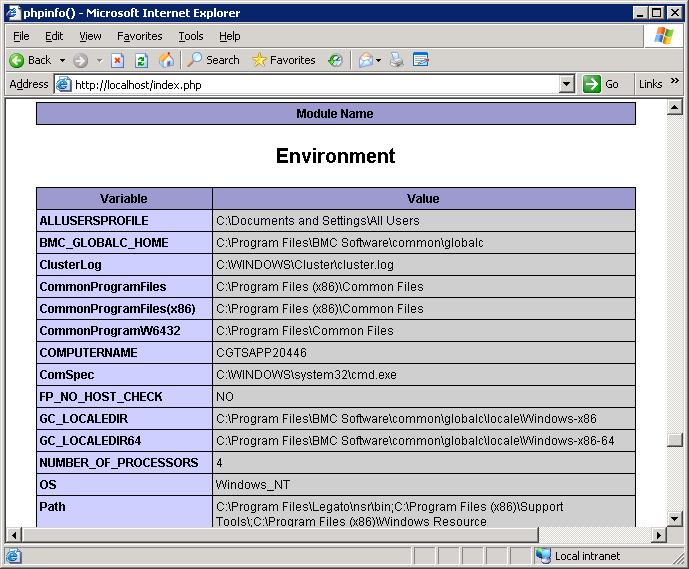Expand the Back button history dropdown

(x=62, y=60)
